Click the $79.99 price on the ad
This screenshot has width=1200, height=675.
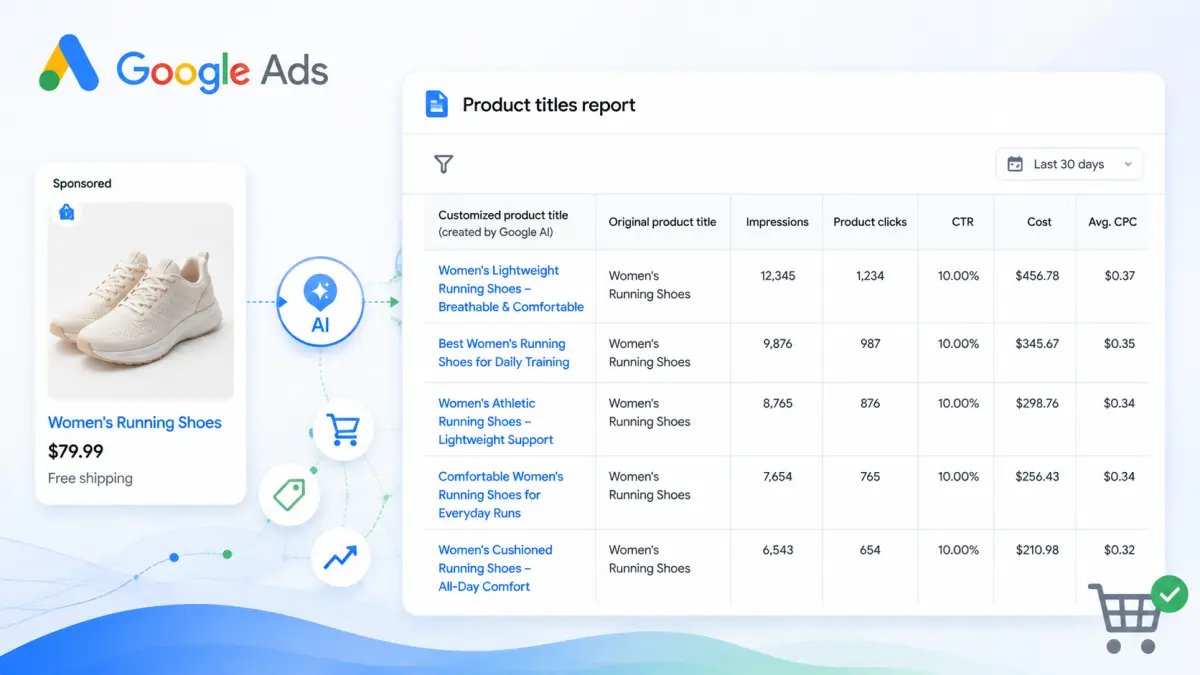point(76,451)
